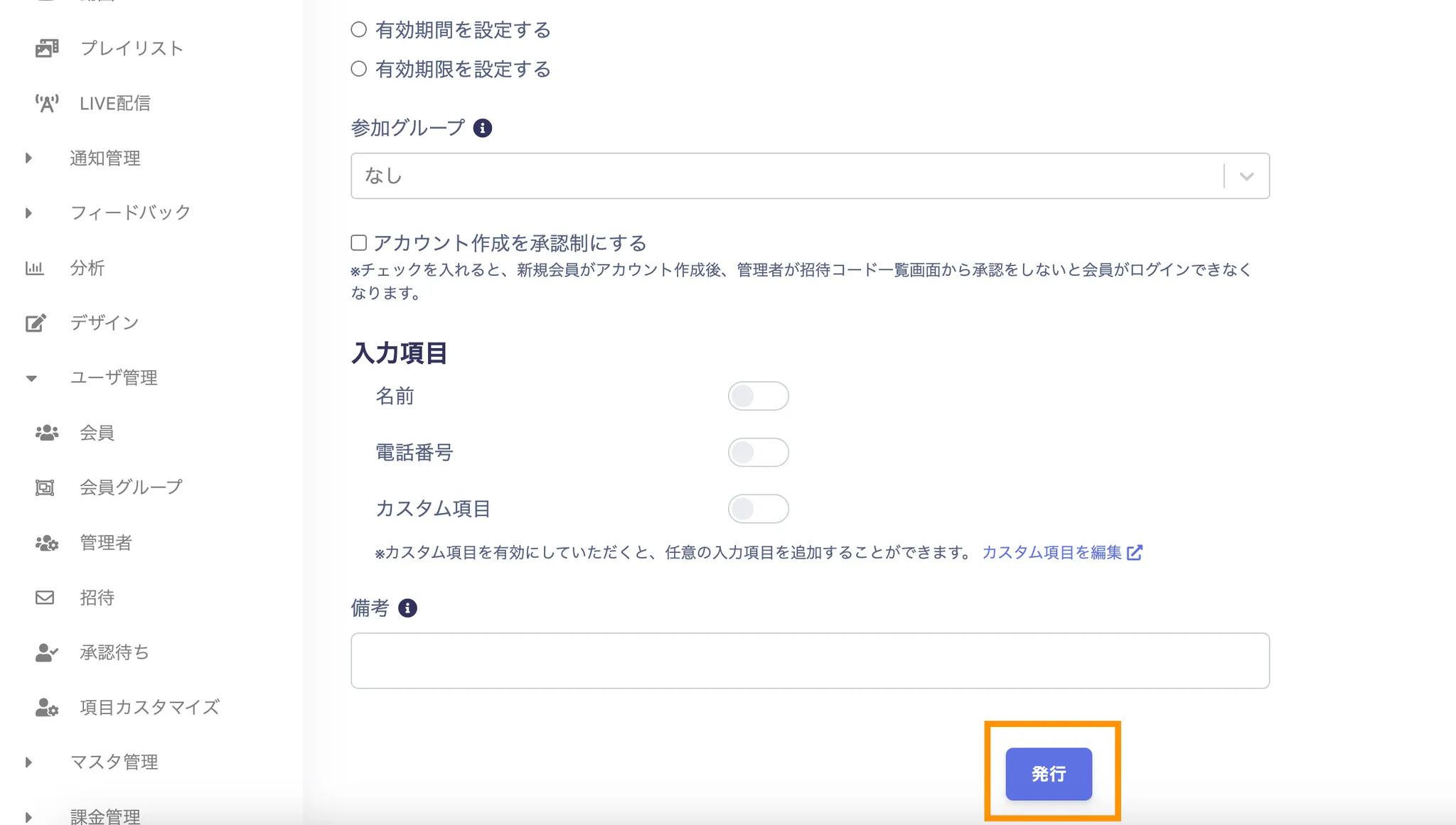Image resolution: width=1456 pixels, height=825 pixels.
Task: Collapse the ユーザ管理 sidebar section
Action: [31, 378]
